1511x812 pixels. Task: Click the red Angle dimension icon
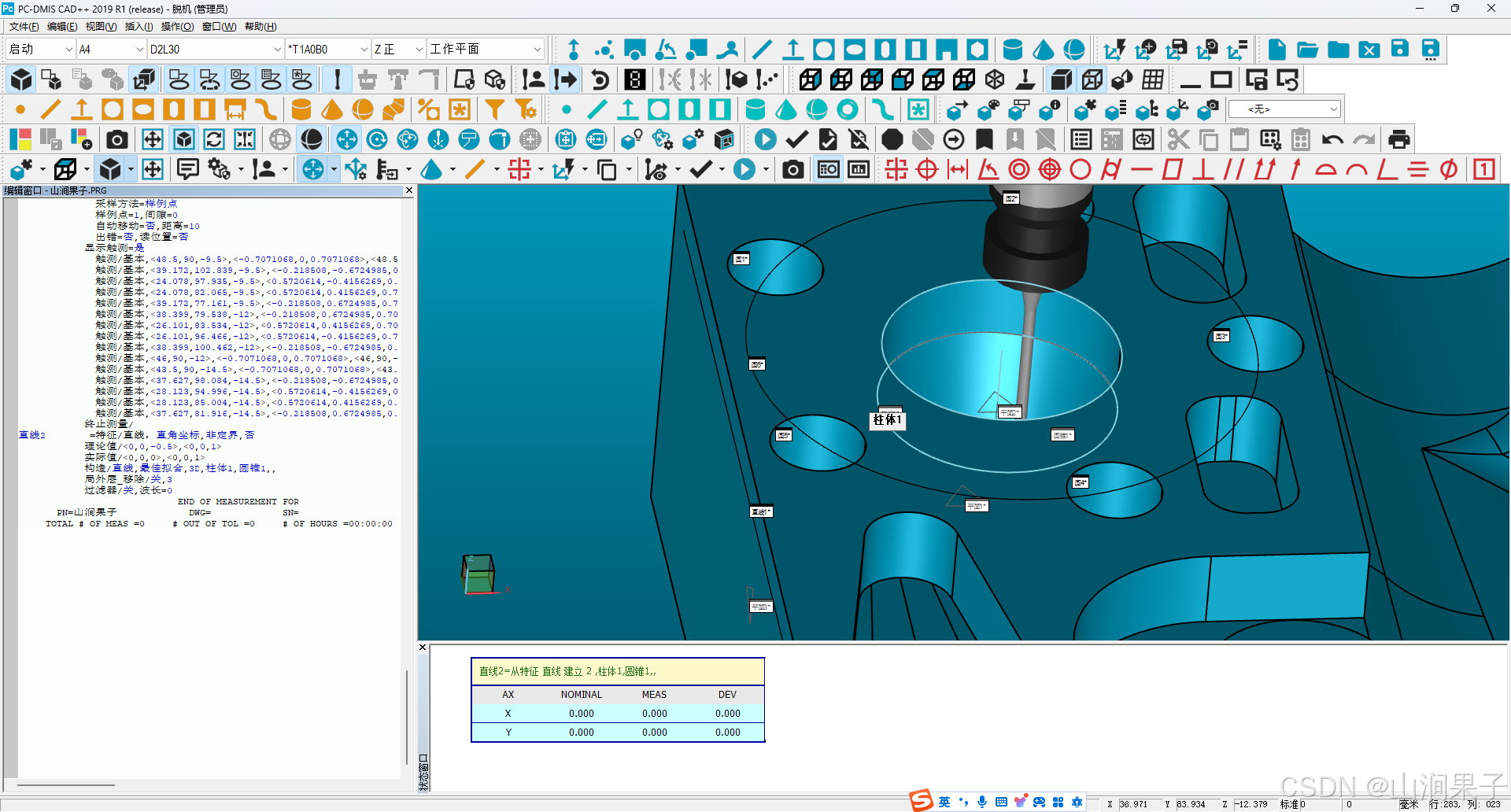pyautogui.click(x=988, y=169)
